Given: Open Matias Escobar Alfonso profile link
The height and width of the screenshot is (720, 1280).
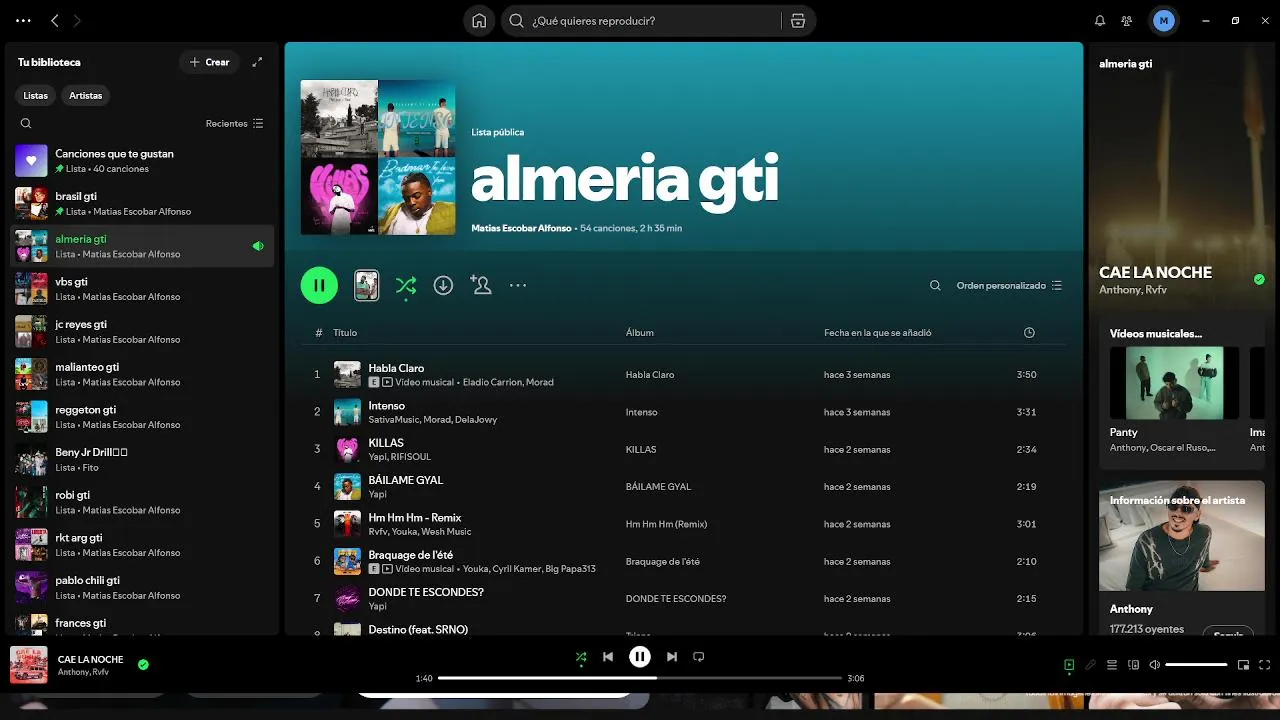Looking at the screenshot, I should tap(521, 228).
